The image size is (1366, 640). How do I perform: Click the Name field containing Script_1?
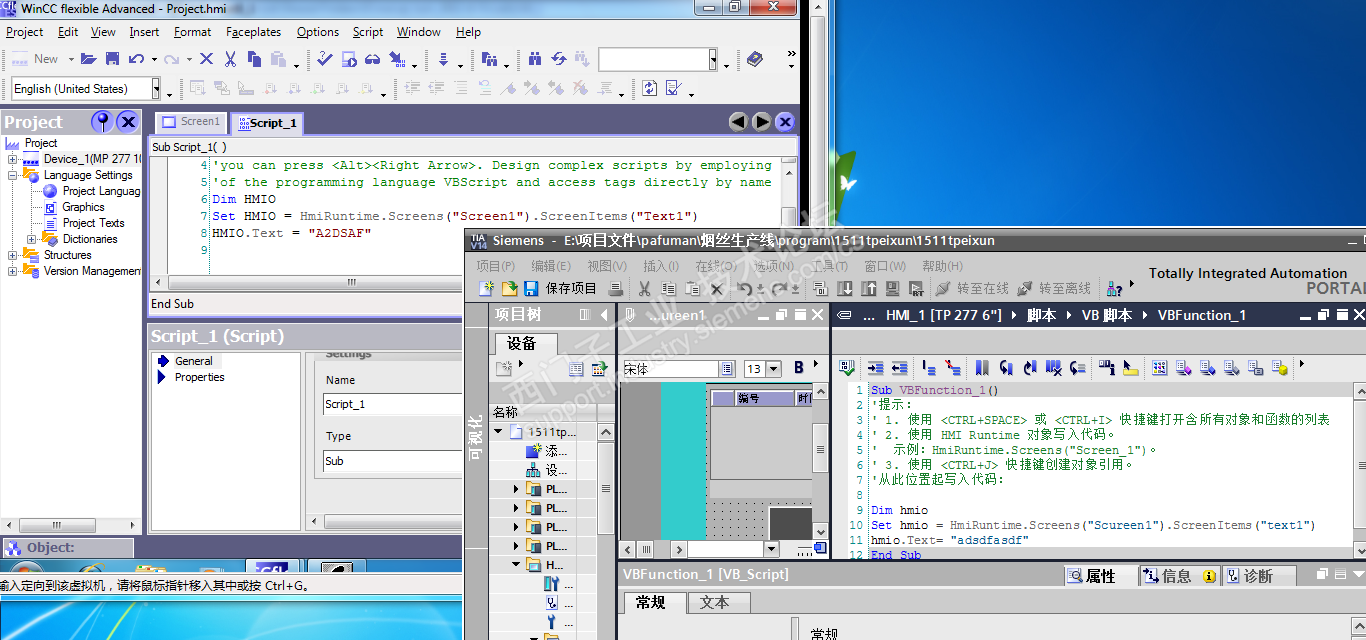point(392,404)
